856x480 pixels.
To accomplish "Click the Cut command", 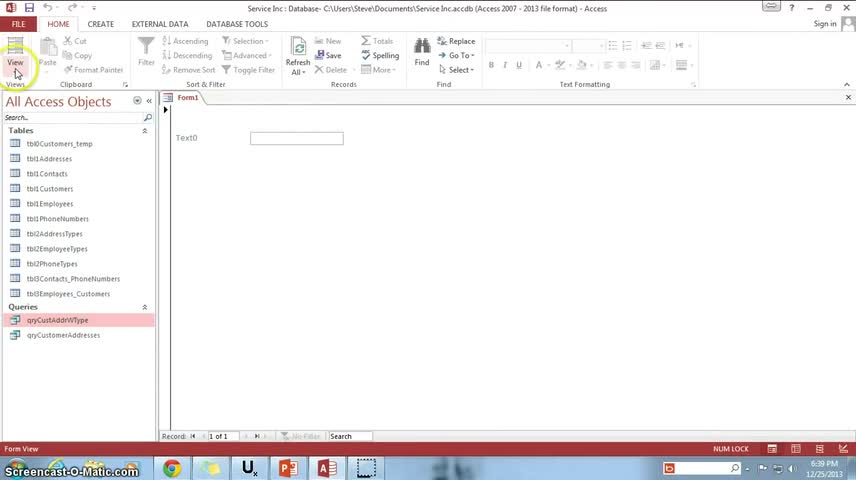I will click(x=75, y=41).
